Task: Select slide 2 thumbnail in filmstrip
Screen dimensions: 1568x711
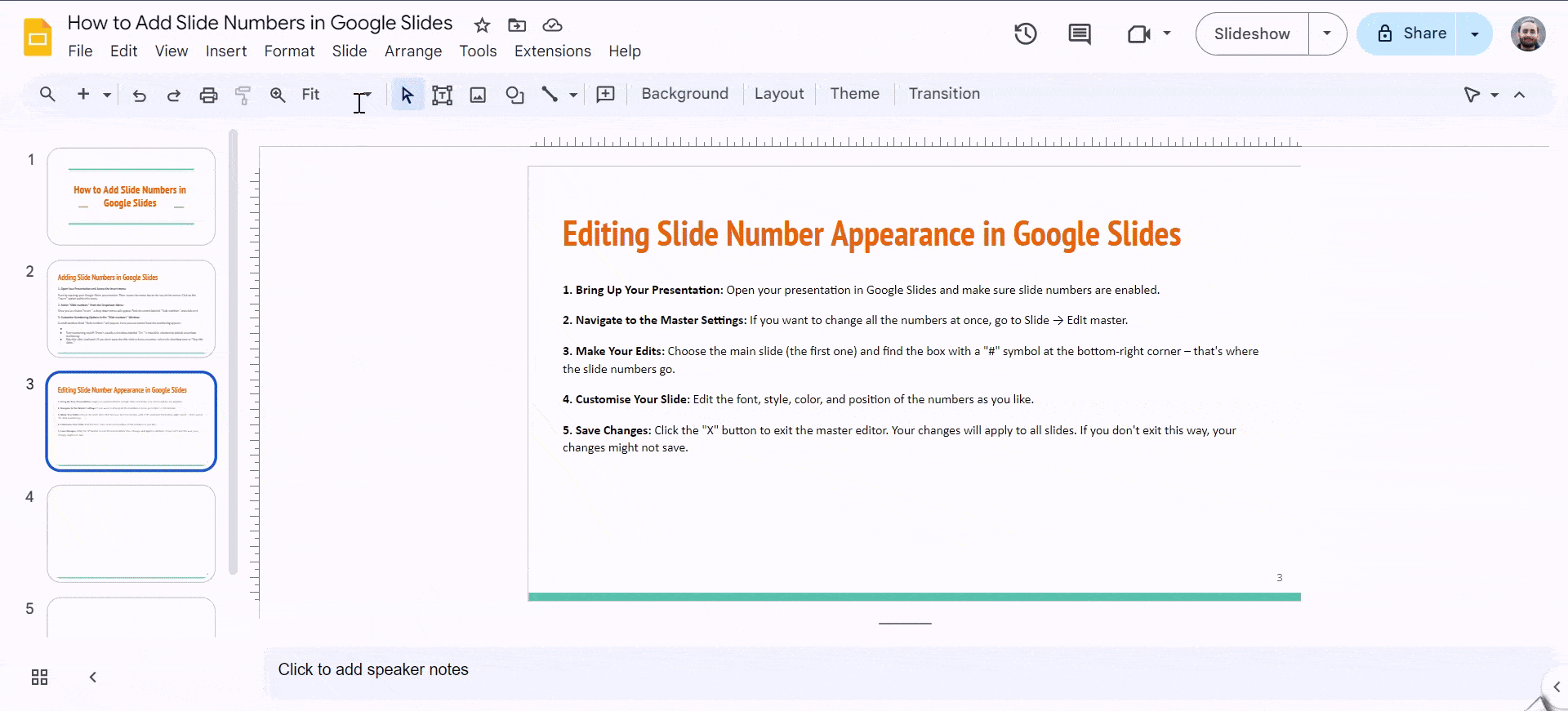Action: coord(131,309)
